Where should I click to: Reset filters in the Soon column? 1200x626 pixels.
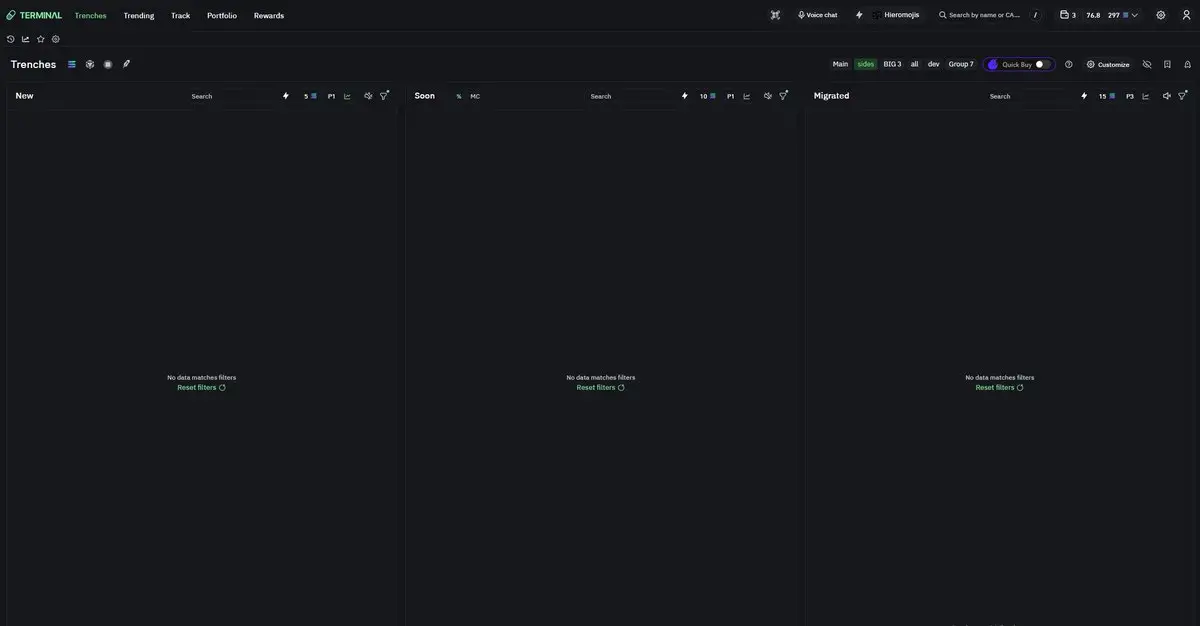pos(600,387)
